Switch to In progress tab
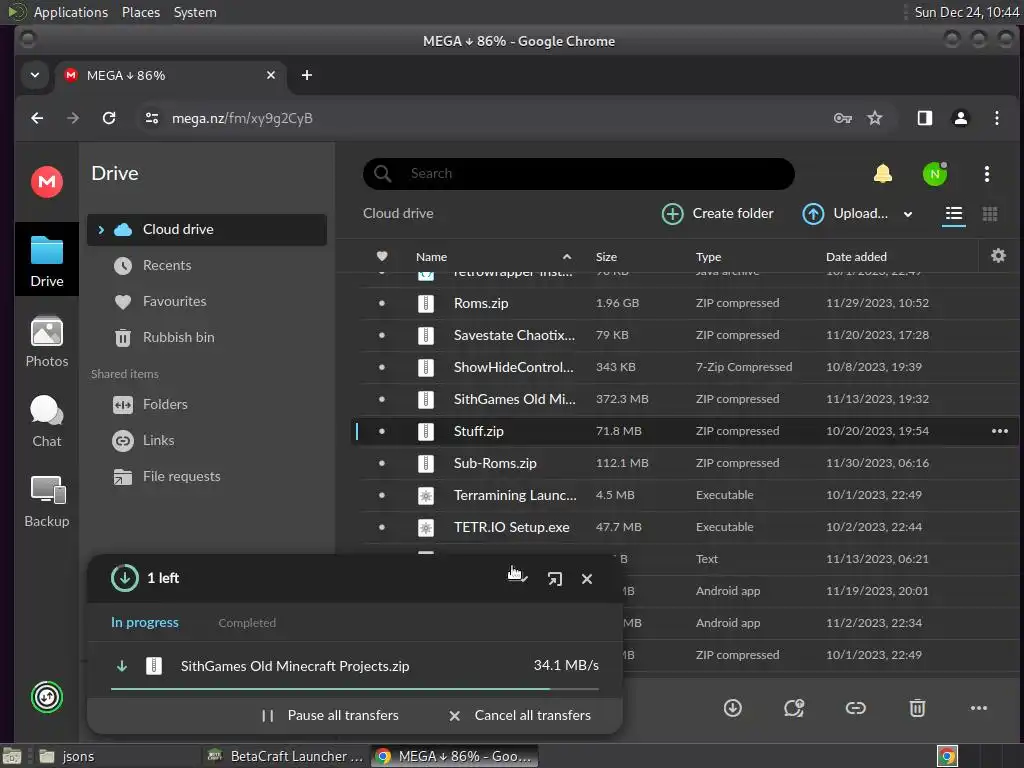This screenshot has width=1024, height=768. (x=144, y=622)
